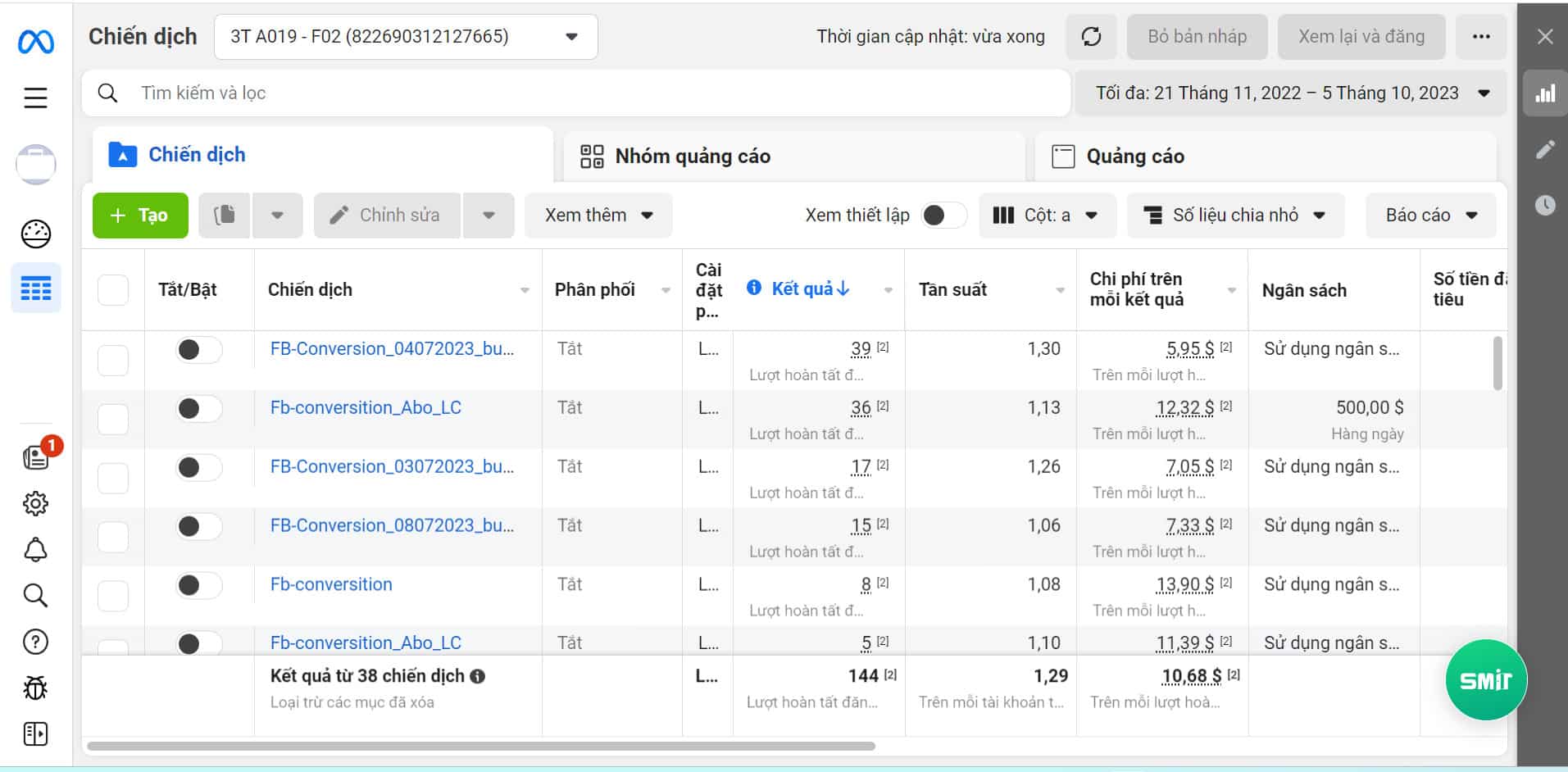Turn on FB-Conversion_03072023 campaign toggle
The width and height of the screenshot is (1568, 772).
coord(198,467)
